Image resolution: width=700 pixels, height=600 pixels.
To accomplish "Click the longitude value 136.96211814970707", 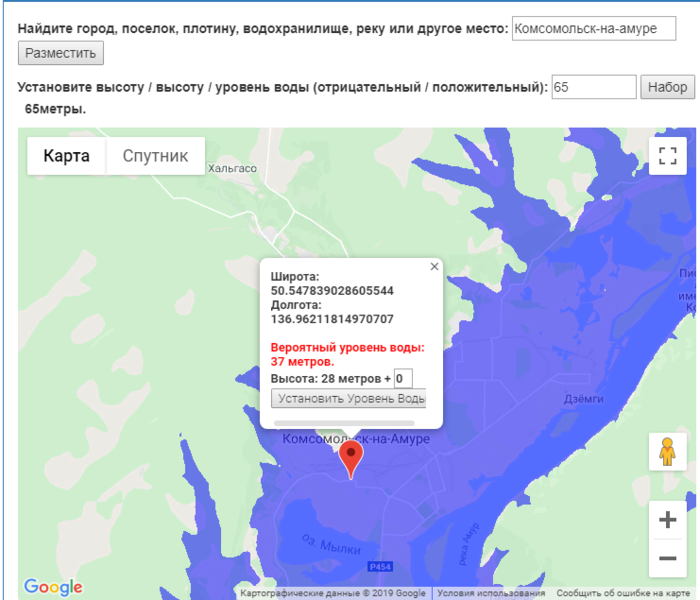I will 332,319.
